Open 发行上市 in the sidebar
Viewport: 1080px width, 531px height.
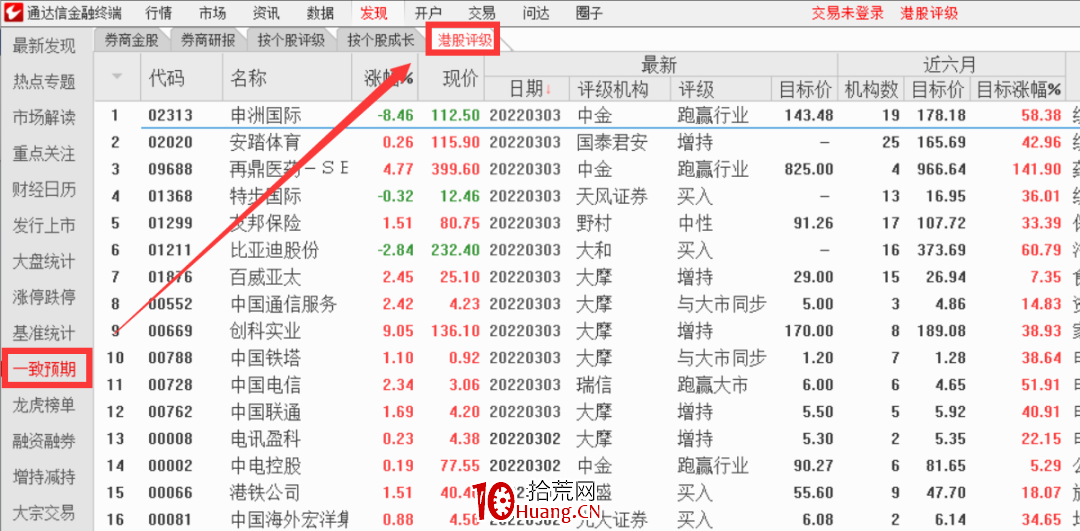click(44, 225)
